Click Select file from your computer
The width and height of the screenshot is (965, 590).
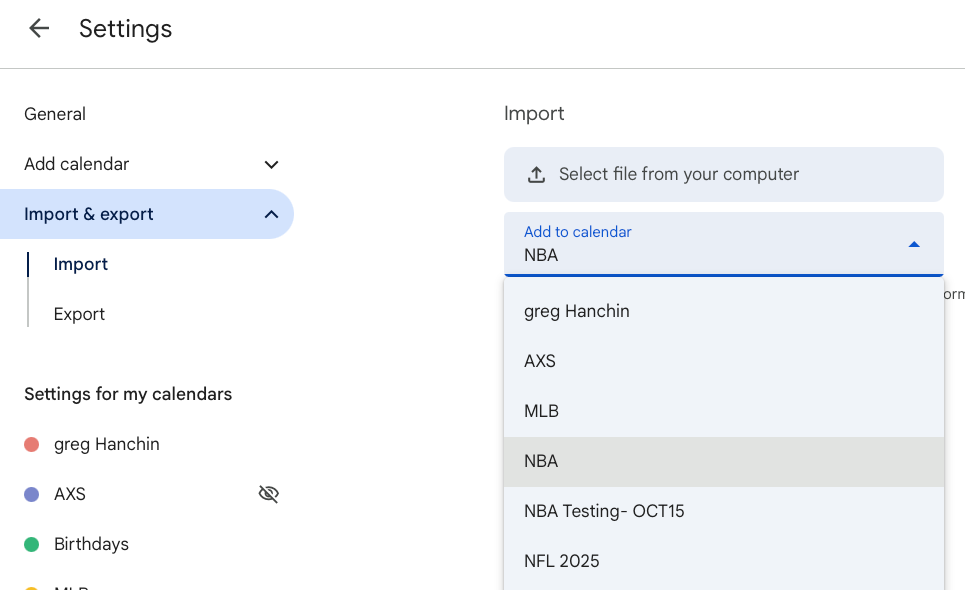tap(678, 175)
